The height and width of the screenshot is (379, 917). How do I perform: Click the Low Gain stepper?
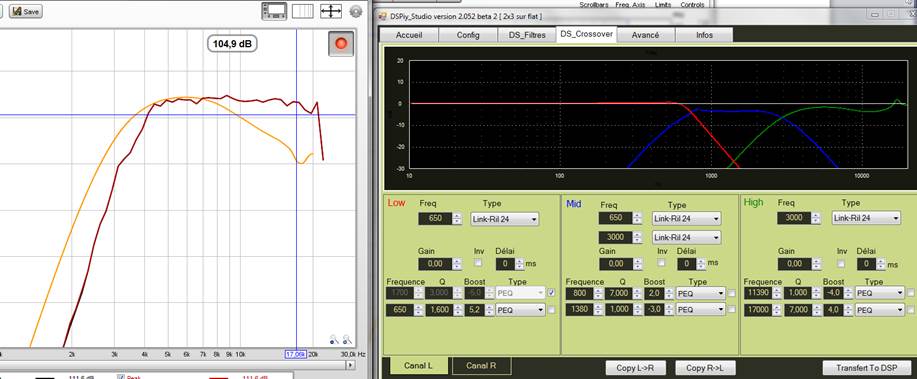tap(457, 264)
